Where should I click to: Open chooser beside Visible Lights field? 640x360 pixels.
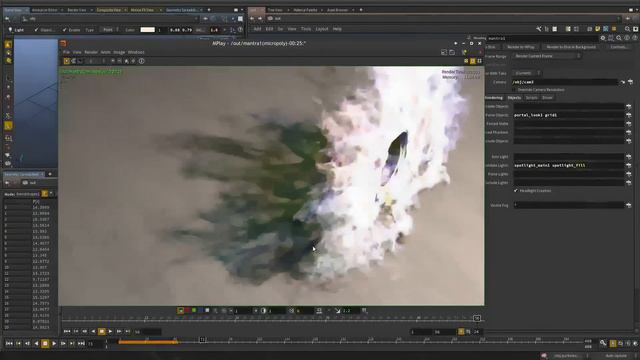coord(629,165)
